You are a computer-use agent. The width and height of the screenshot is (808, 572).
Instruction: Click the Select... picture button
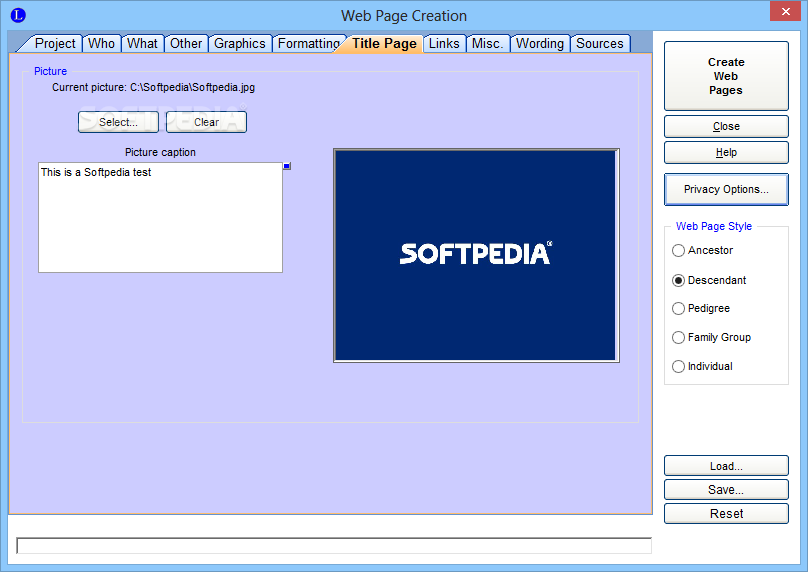(x=119, y=122)
